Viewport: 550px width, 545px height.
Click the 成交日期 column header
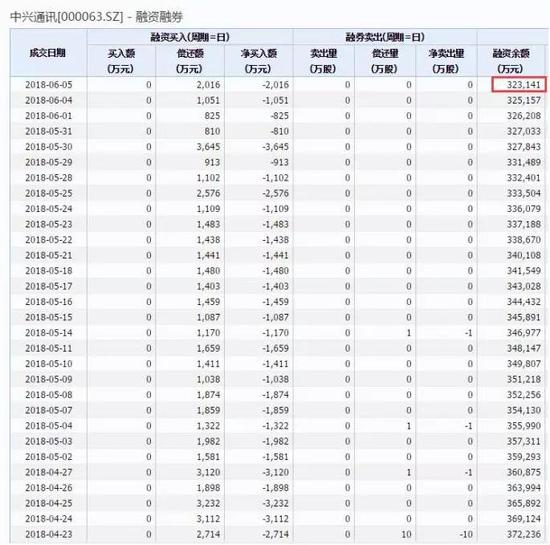click(x=48, y=53)
